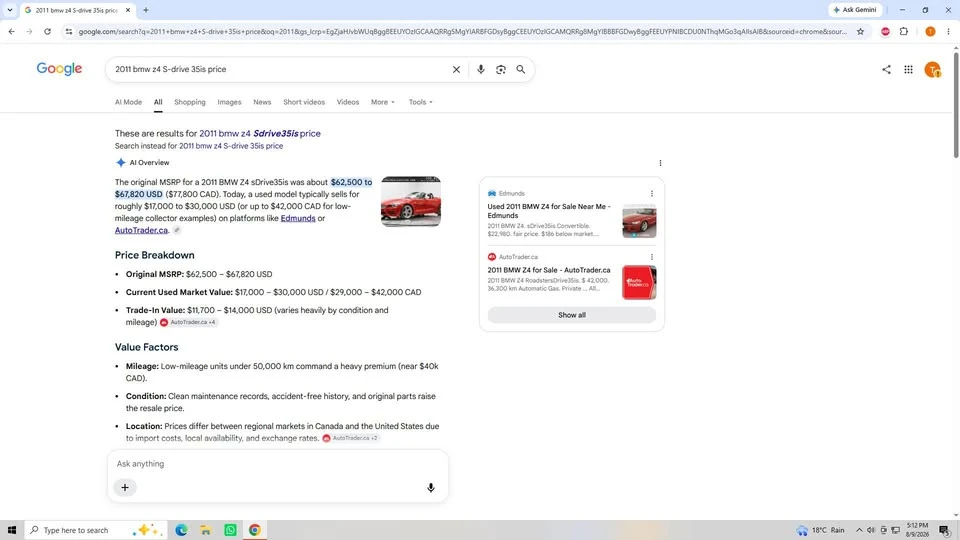Screen dimensions: 960x540
Task: Open tab search dropdown arrow
Action: click(10, 10)
